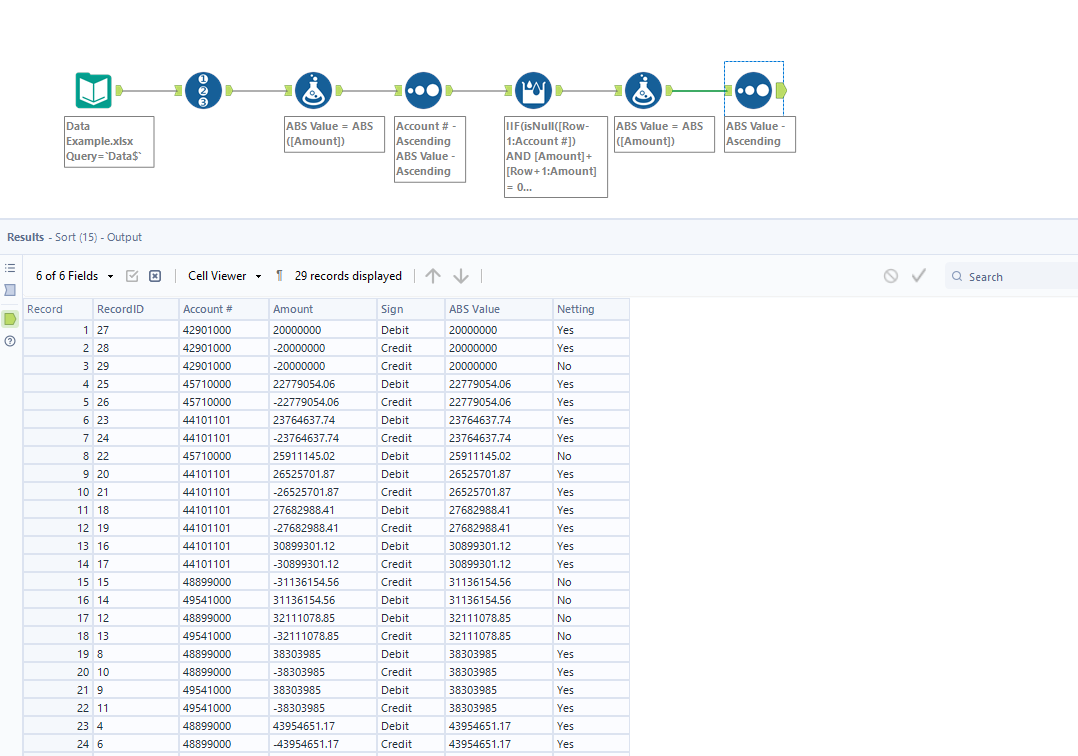This screenshot has height=756, width=1078.
Task: Open the Multi-Row Formula tool
Action: click(x=533, y=90)
